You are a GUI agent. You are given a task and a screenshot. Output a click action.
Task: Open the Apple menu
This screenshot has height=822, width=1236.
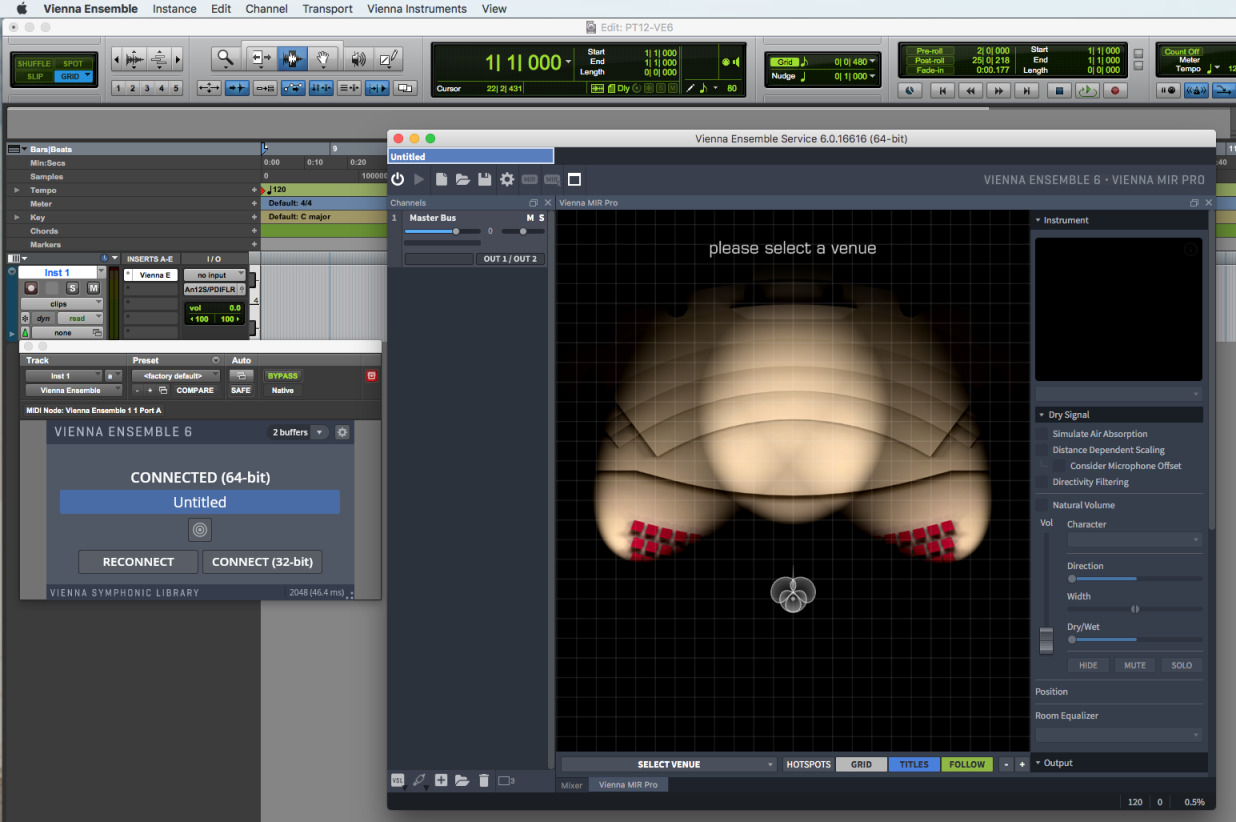click(21, 9)
